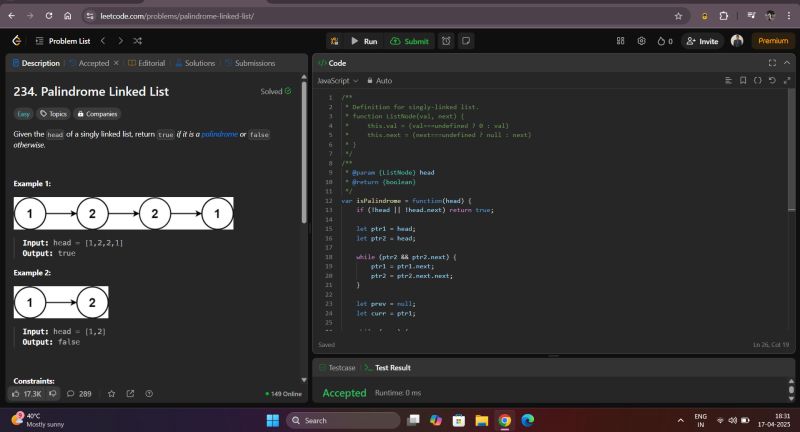Click the code editor scrollbar thumb

pyautogui.click(x=791, y=149)
